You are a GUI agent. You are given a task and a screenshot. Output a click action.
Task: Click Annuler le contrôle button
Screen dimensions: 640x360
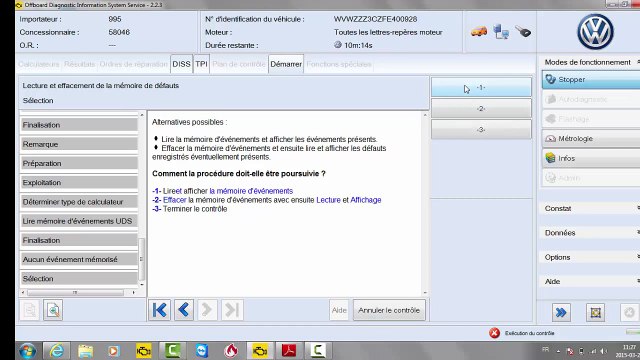[x=389, y=310]
